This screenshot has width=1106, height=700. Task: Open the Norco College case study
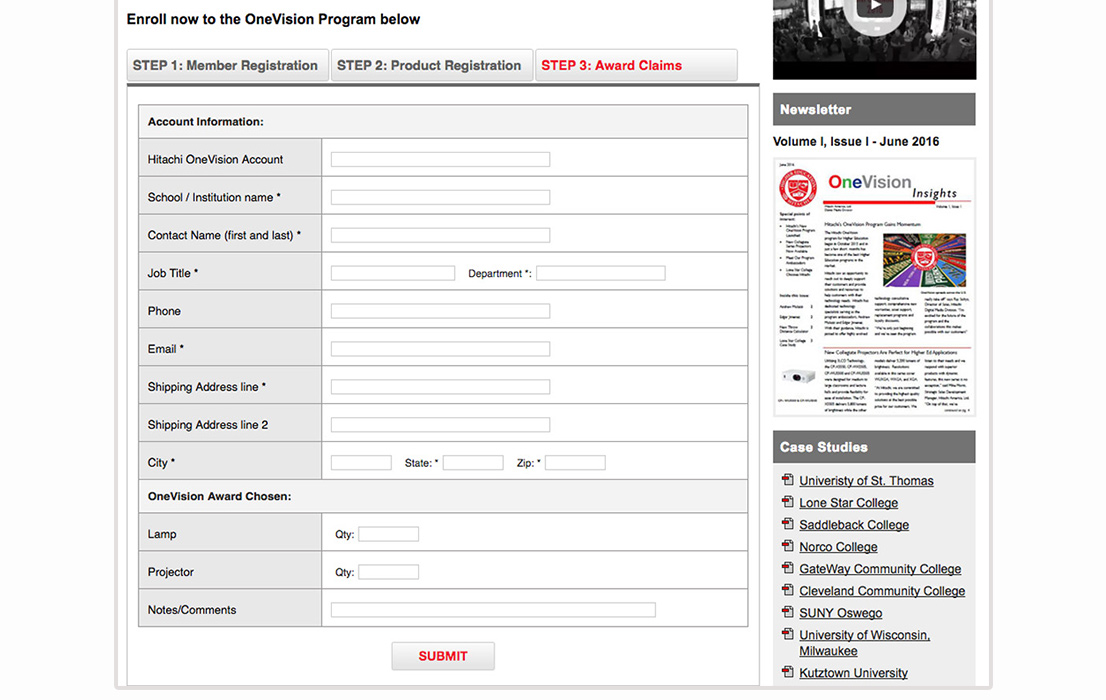[839, 547]
